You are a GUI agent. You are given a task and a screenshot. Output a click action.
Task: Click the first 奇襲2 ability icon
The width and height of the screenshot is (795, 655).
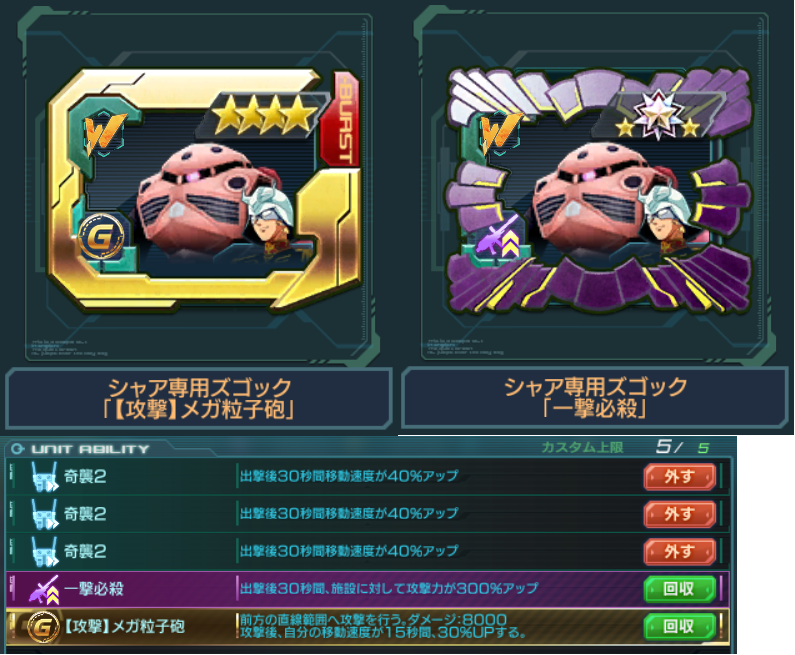(x=44, y=477)
